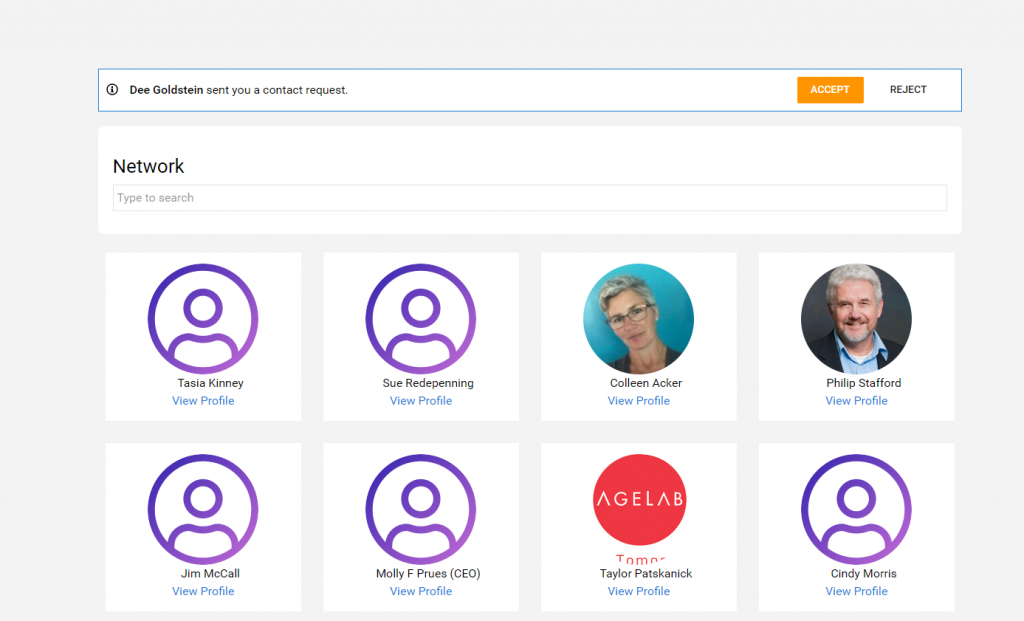View Profile of Tasia Kinney
This screenshot has height=621, width=1024.
tap(203, 401)
